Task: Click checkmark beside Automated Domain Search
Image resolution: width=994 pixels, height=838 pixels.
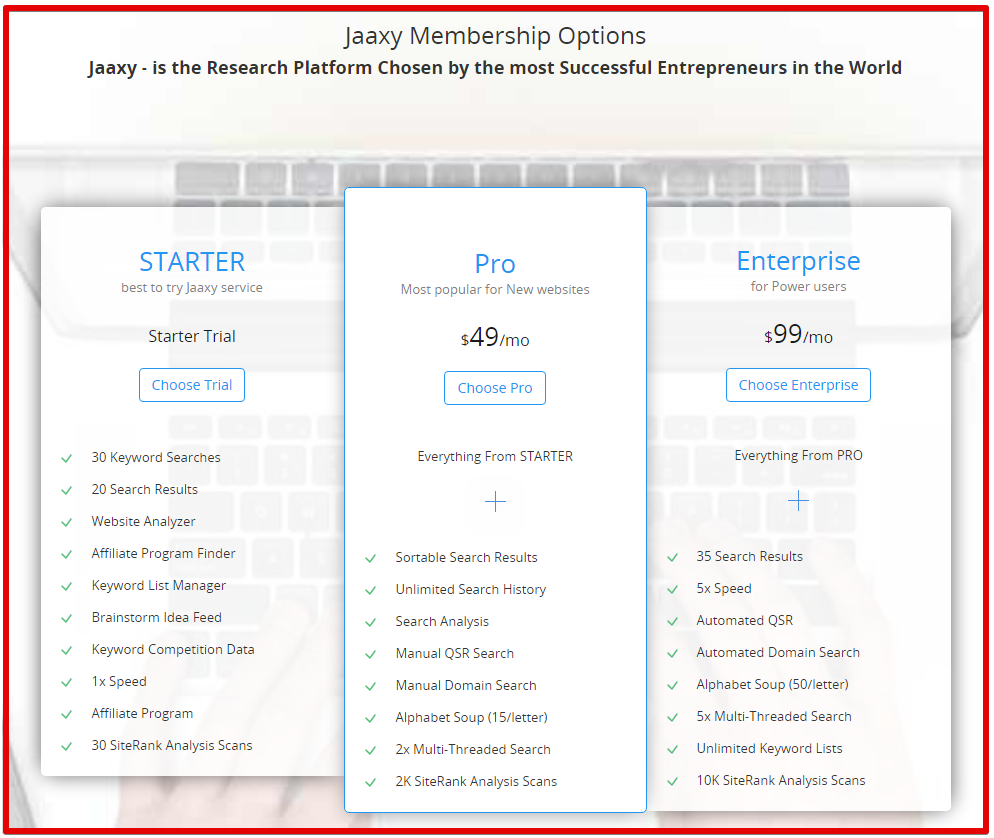Action: click(x=673, y=654)
